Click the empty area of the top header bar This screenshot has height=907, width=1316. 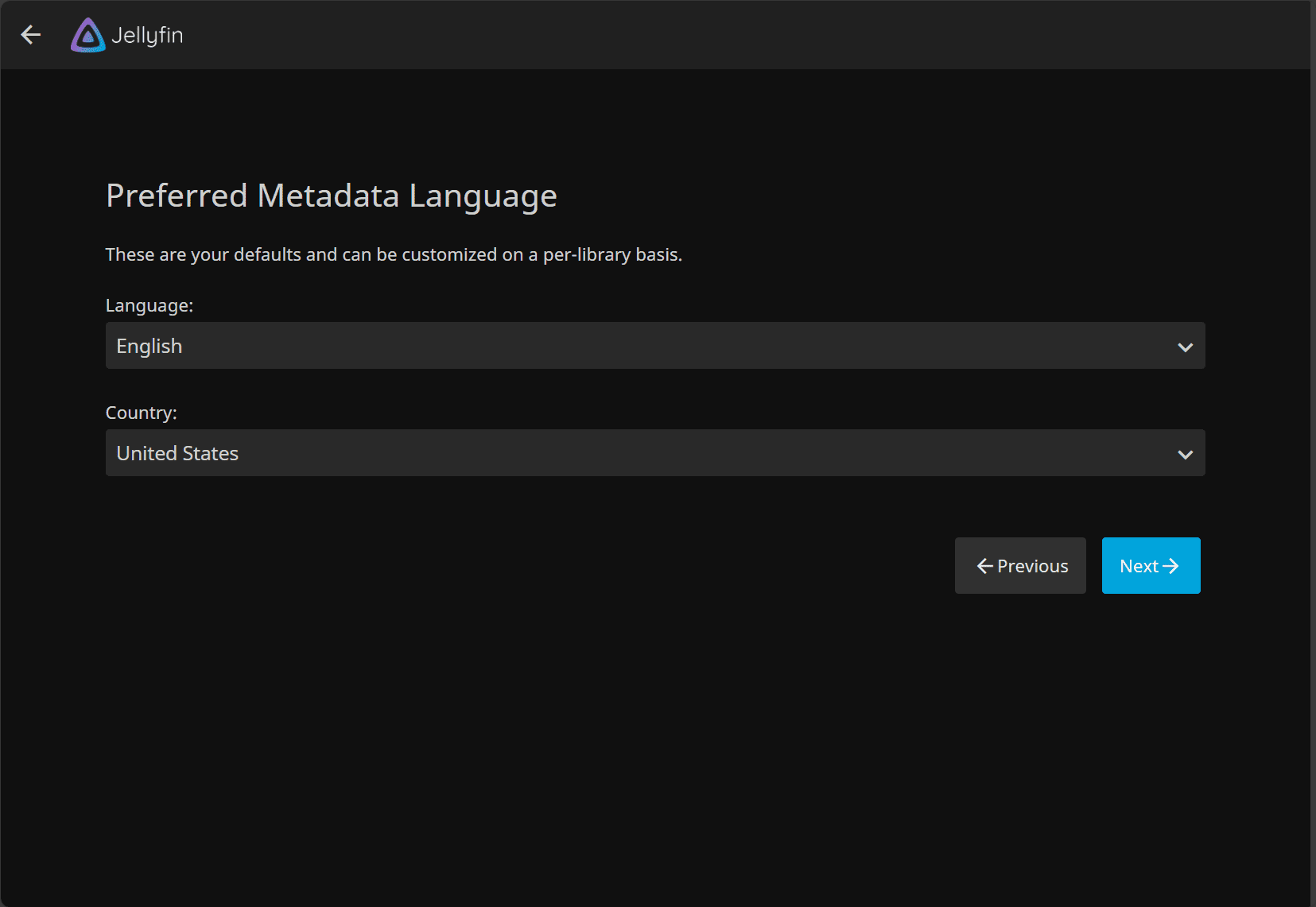tap(716, 35)
